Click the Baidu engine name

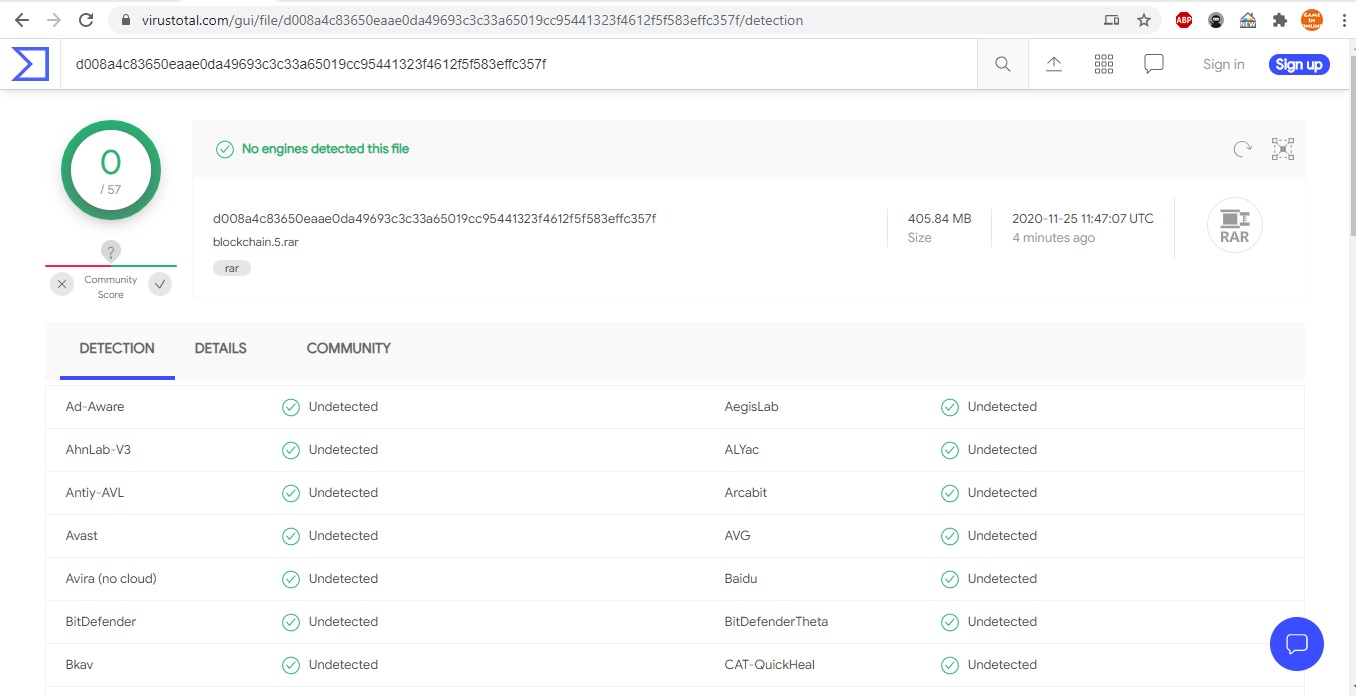pyautogui.click(x=741, y=579)
